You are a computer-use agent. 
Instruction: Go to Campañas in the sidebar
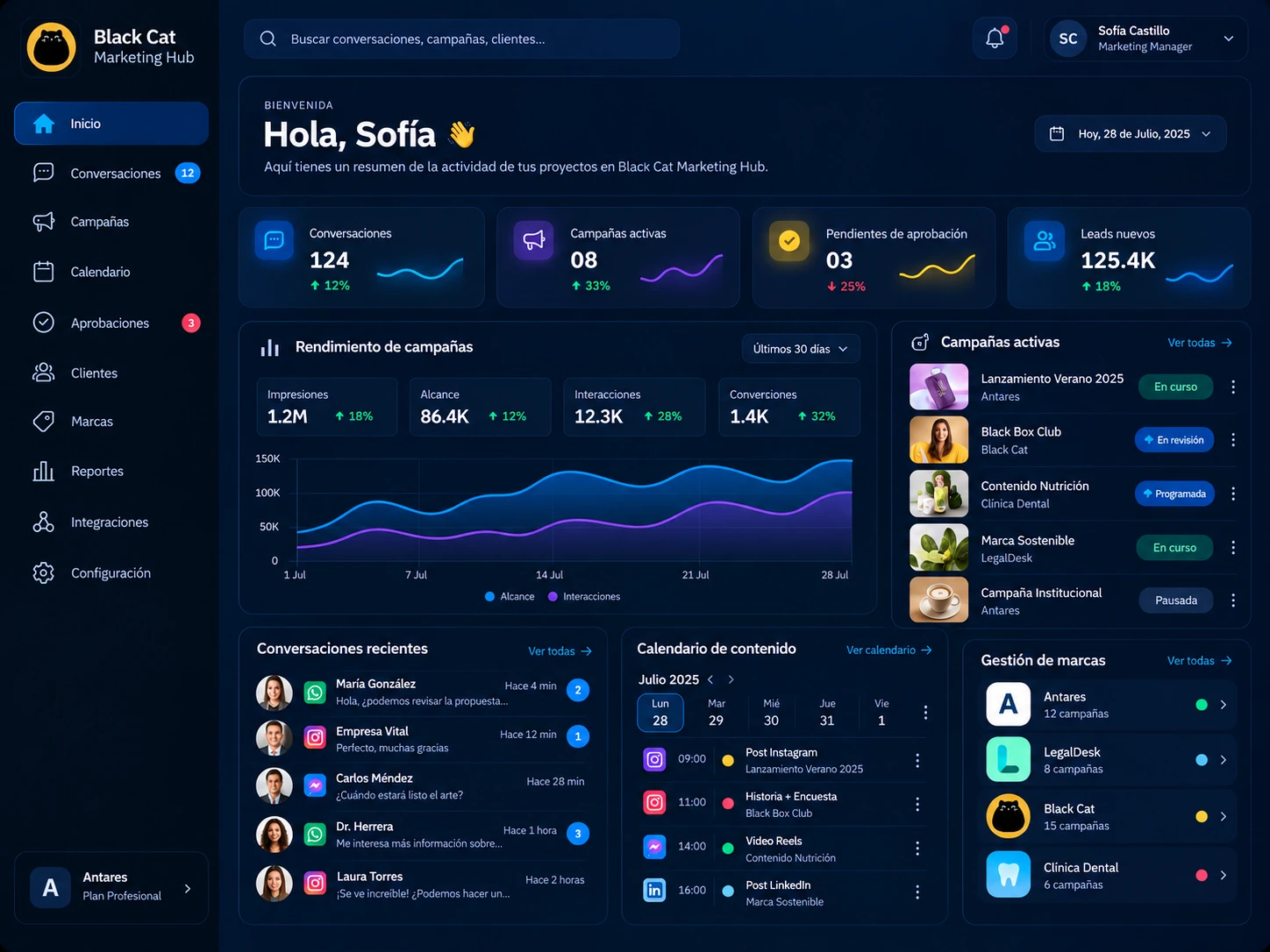pyautogui.click(x=111, y=222)
